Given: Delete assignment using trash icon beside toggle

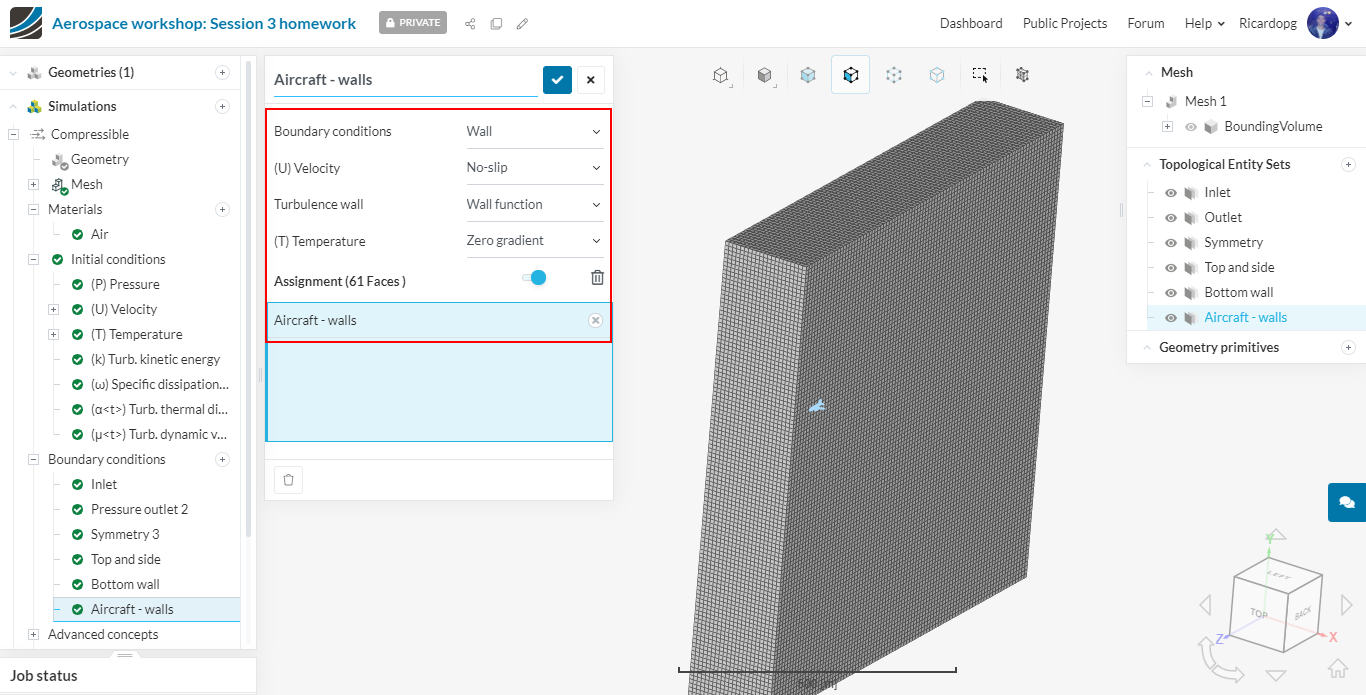Looking at the screenshot, I should tap(597, 278).
